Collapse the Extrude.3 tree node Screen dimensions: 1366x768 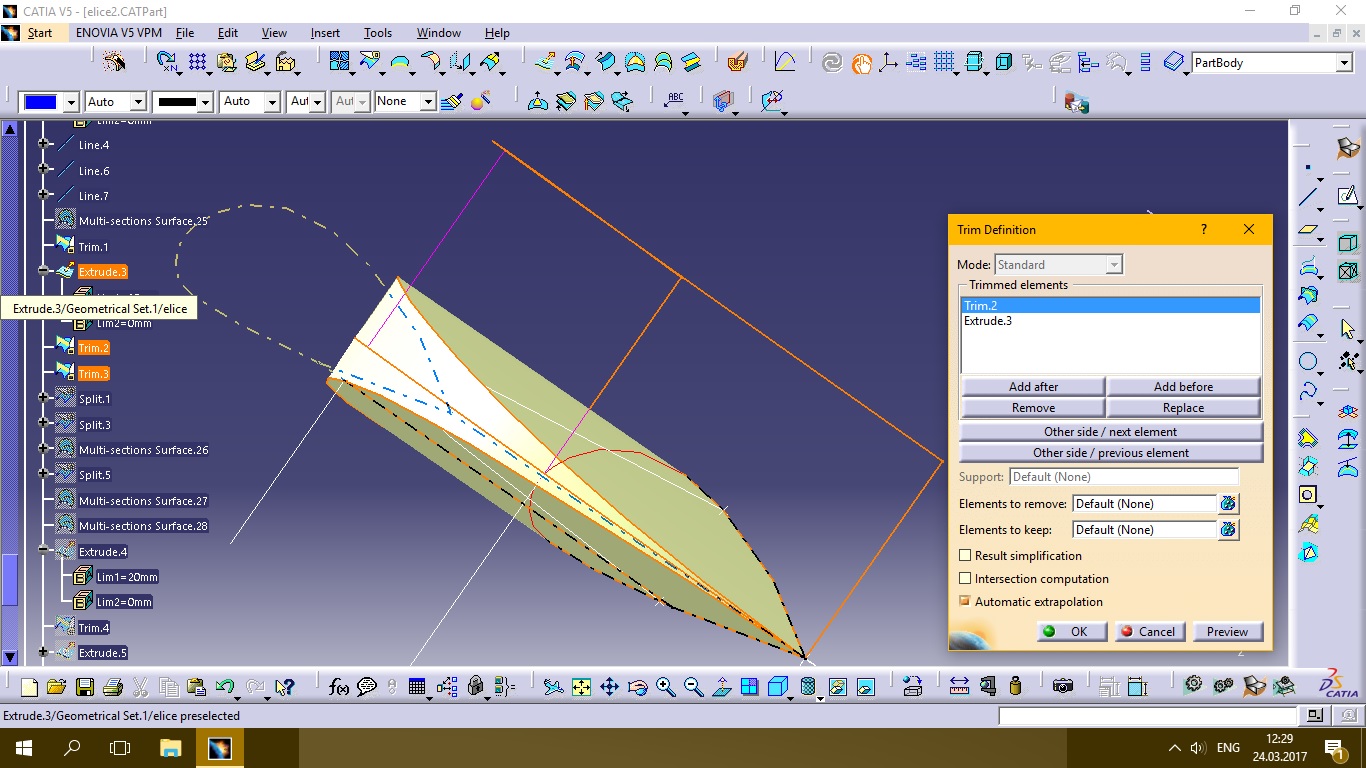click(x=44, y=270)
